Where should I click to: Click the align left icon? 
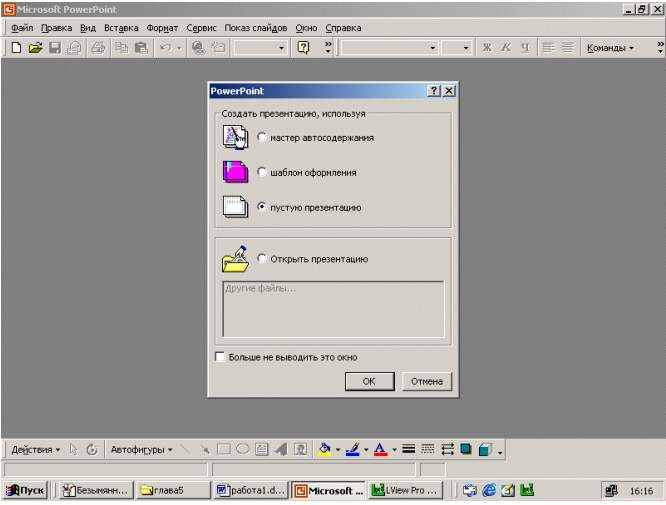tap(548, 48)
